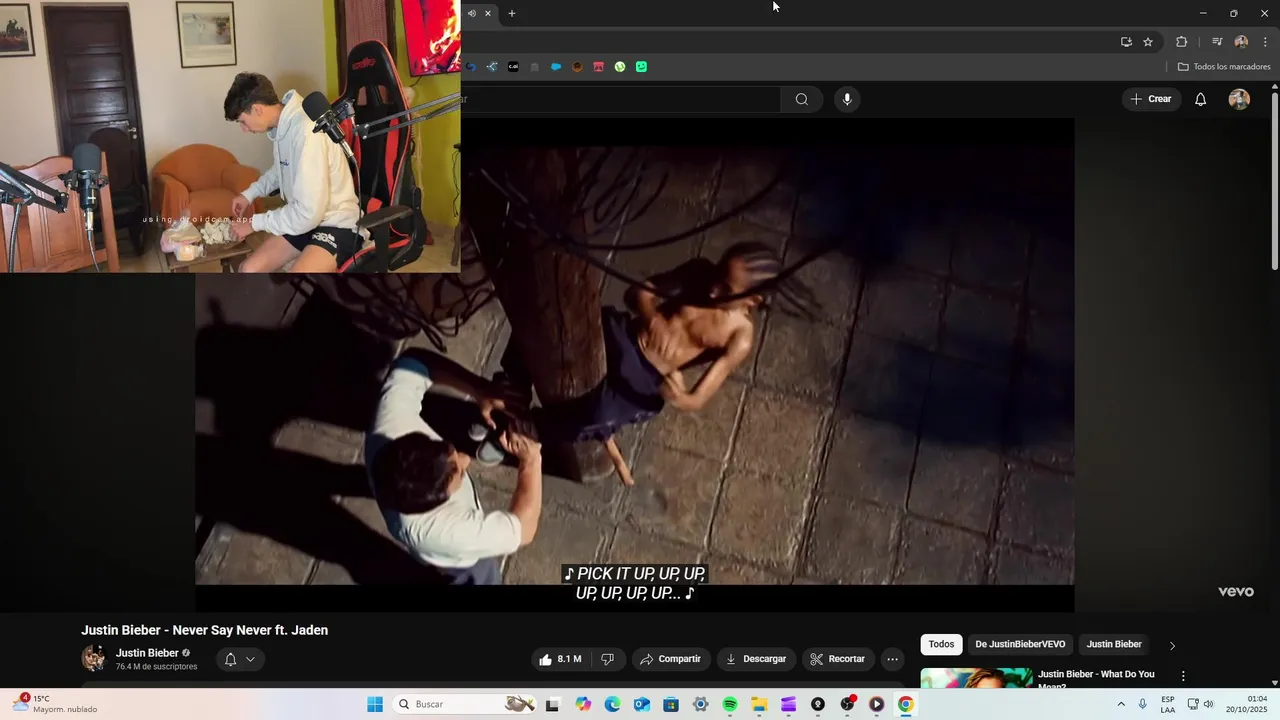Select the Todos filter chip
Viewport: 1280px width, 720px height.
click(941, 644)
